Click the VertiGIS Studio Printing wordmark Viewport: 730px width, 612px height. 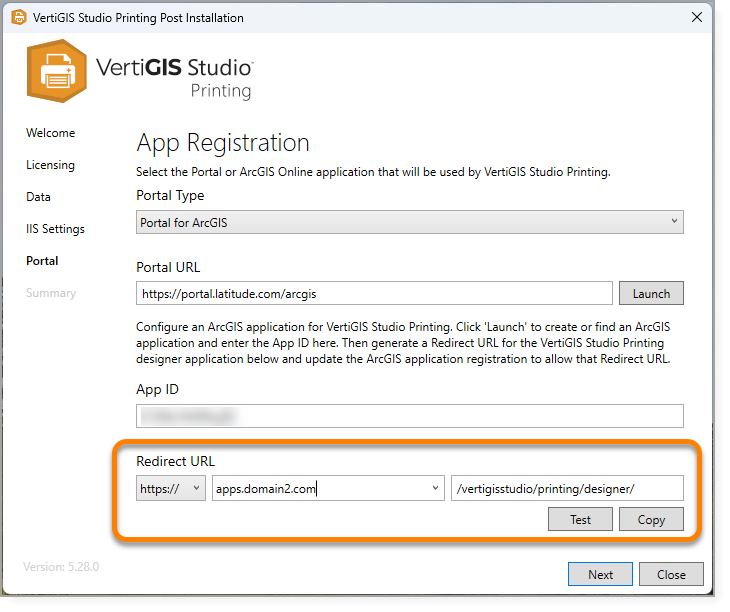point(175,77)
